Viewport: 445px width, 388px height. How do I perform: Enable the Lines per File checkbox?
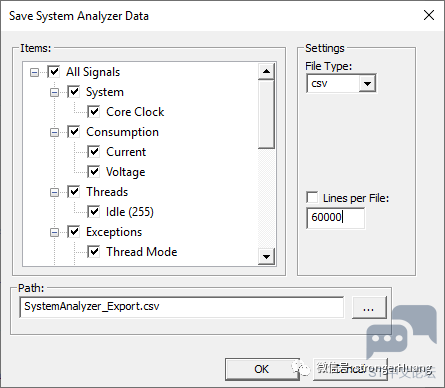click(x=312, y=197)
